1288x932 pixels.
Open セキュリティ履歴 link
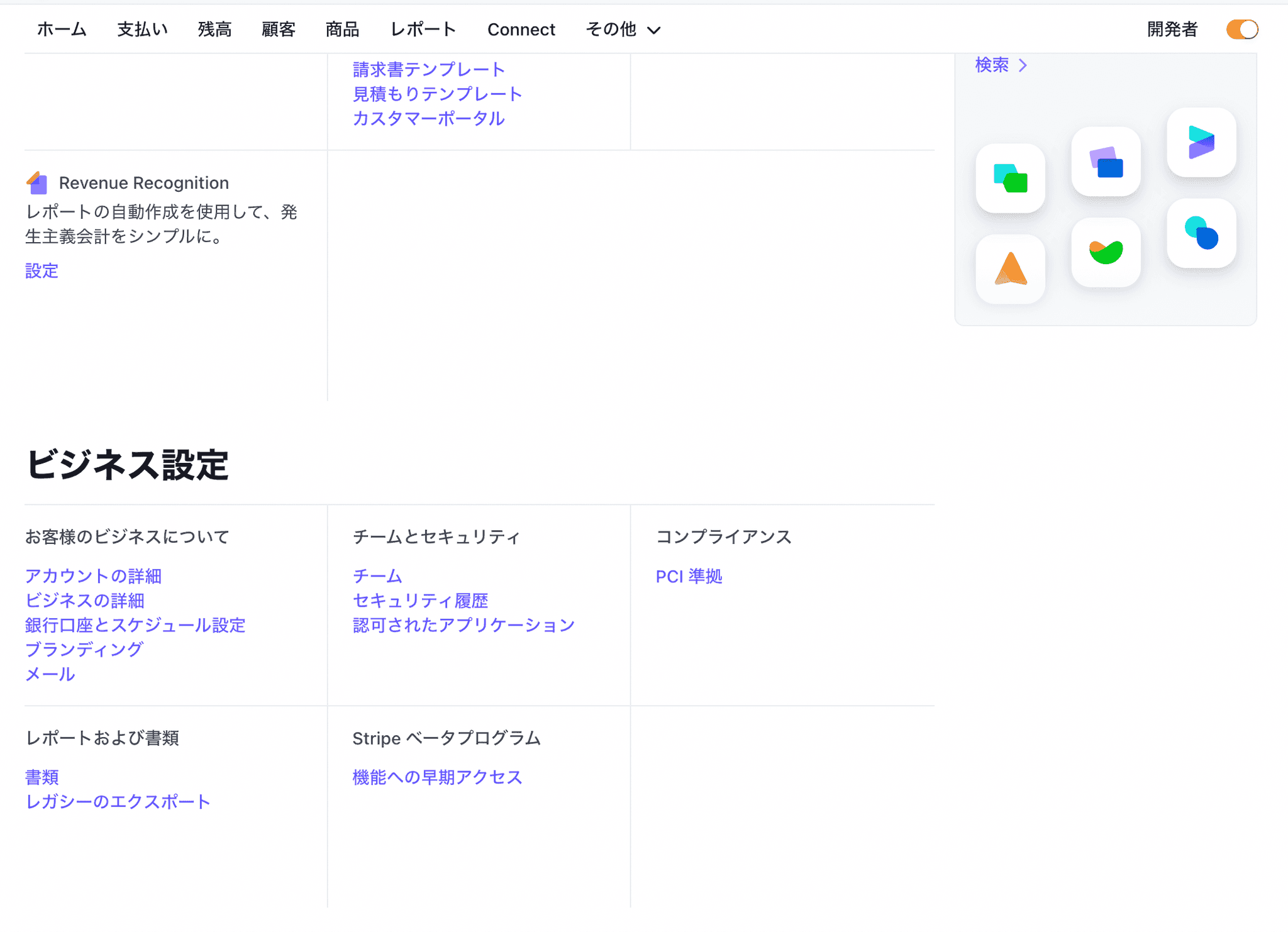[x=421, y=601]
